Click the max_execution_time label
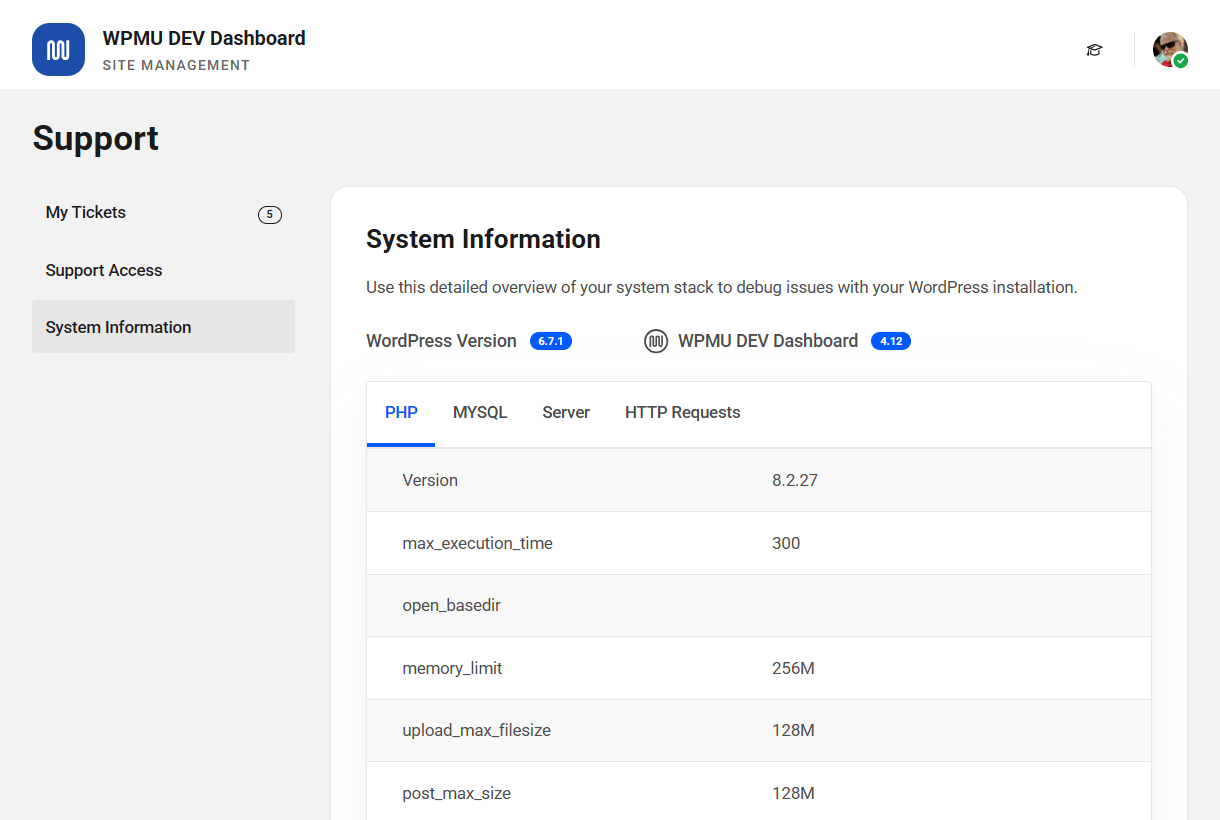Image resolution: width=1220 pixels, height=820 pixels. point(477,543)
